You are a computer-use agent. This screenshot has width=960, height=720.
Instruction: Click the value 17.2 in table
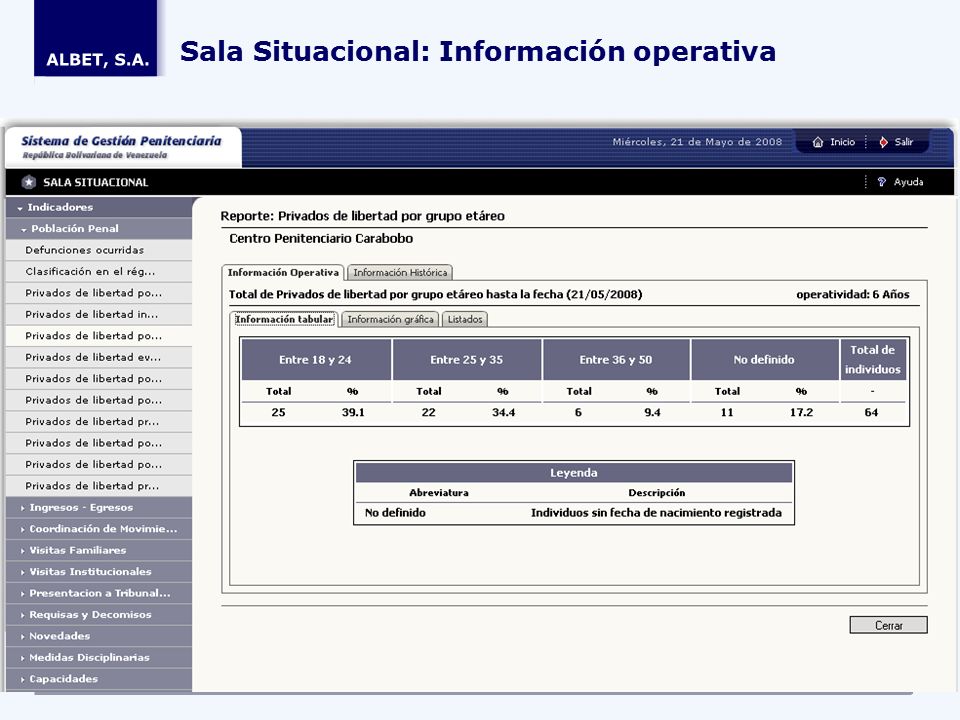coord(801,412)
